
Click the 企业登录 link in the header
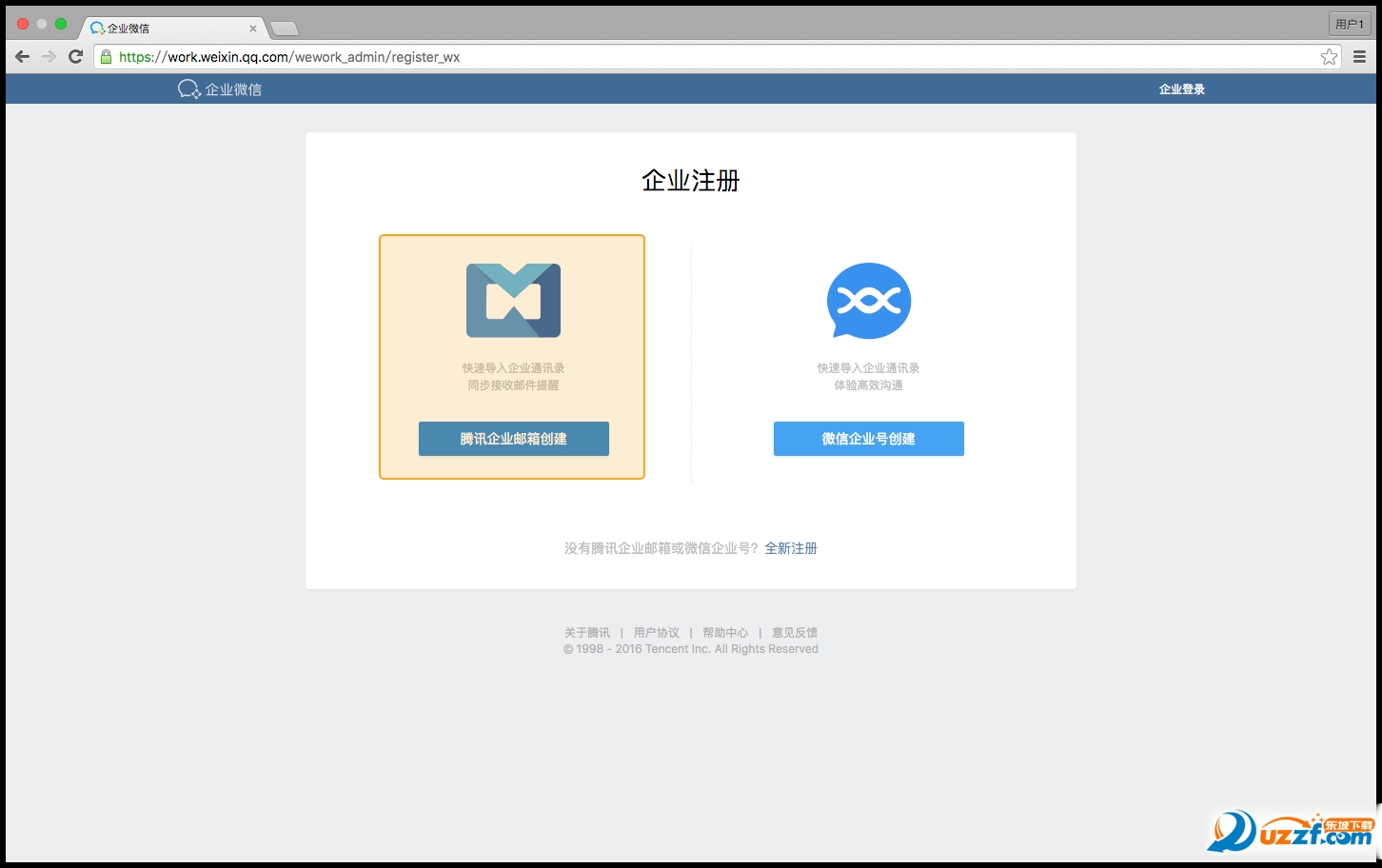pos(1182,89)
